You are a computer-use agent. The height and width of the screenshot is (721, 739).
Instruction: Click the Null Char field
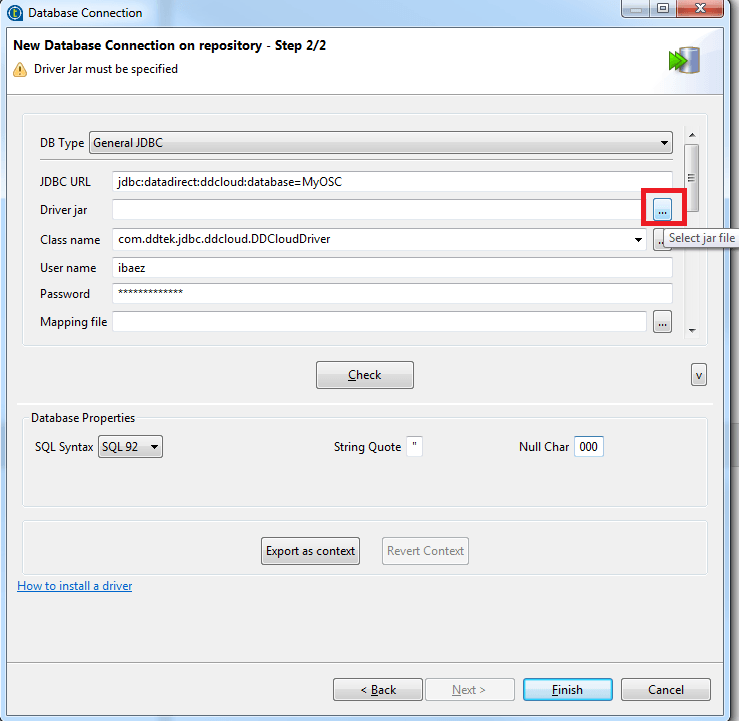point(589,447)
